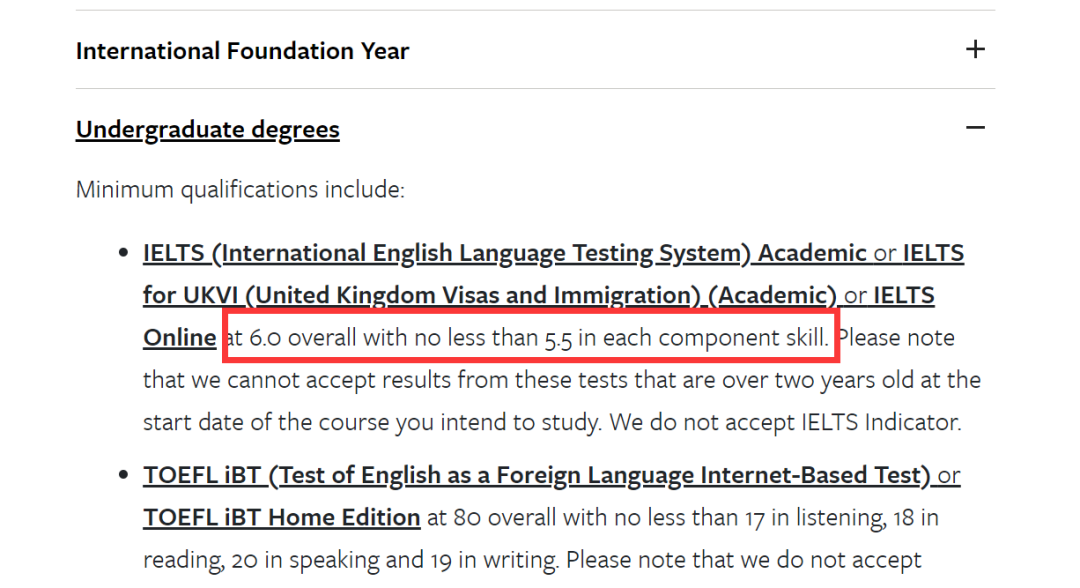Click the bullet point before the TOEFL item
This screenshot has height=588, width=1080.
point(123,475)
